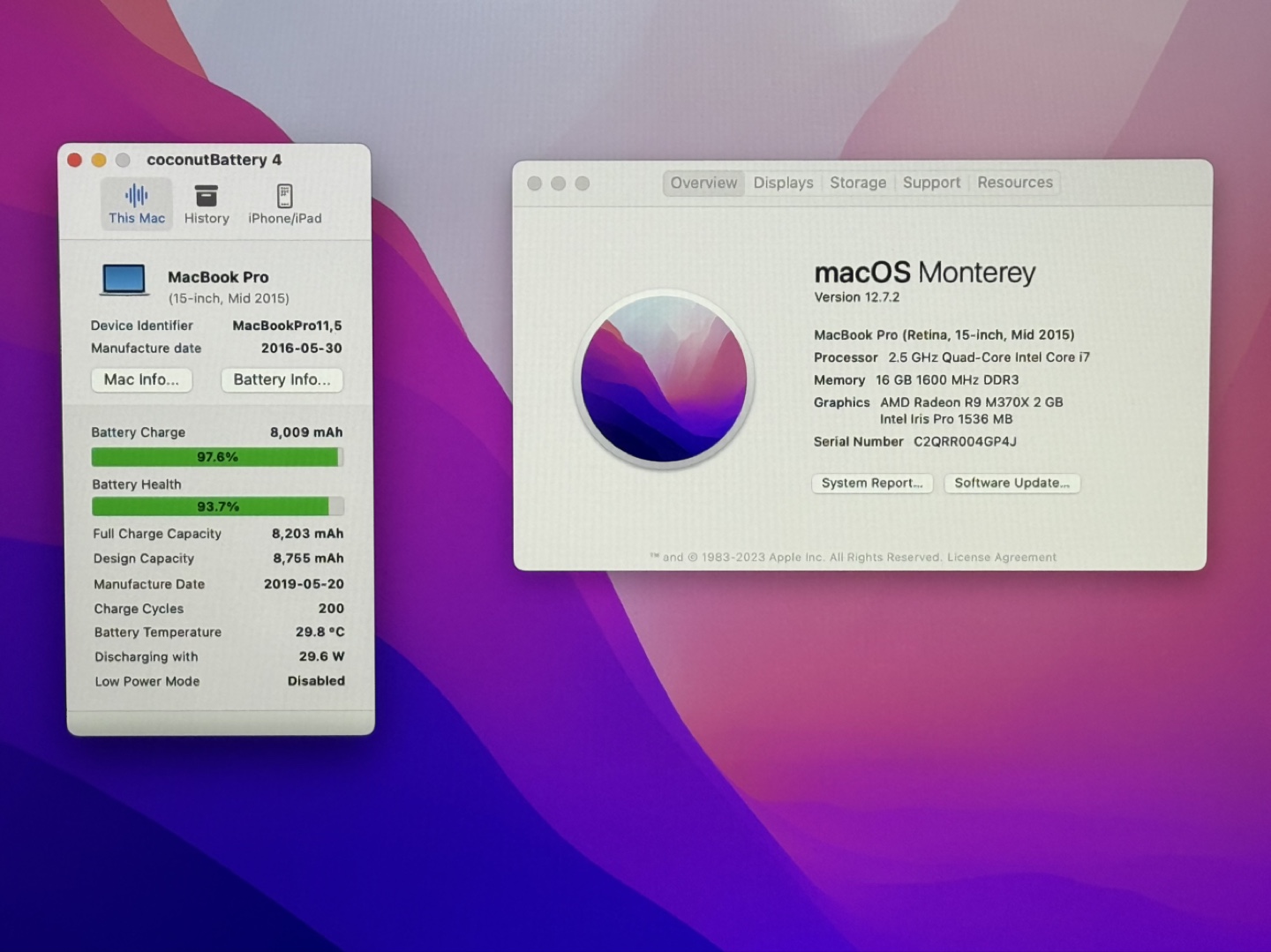Click the full charge capacity 8,203 mAh

(307, 534)
